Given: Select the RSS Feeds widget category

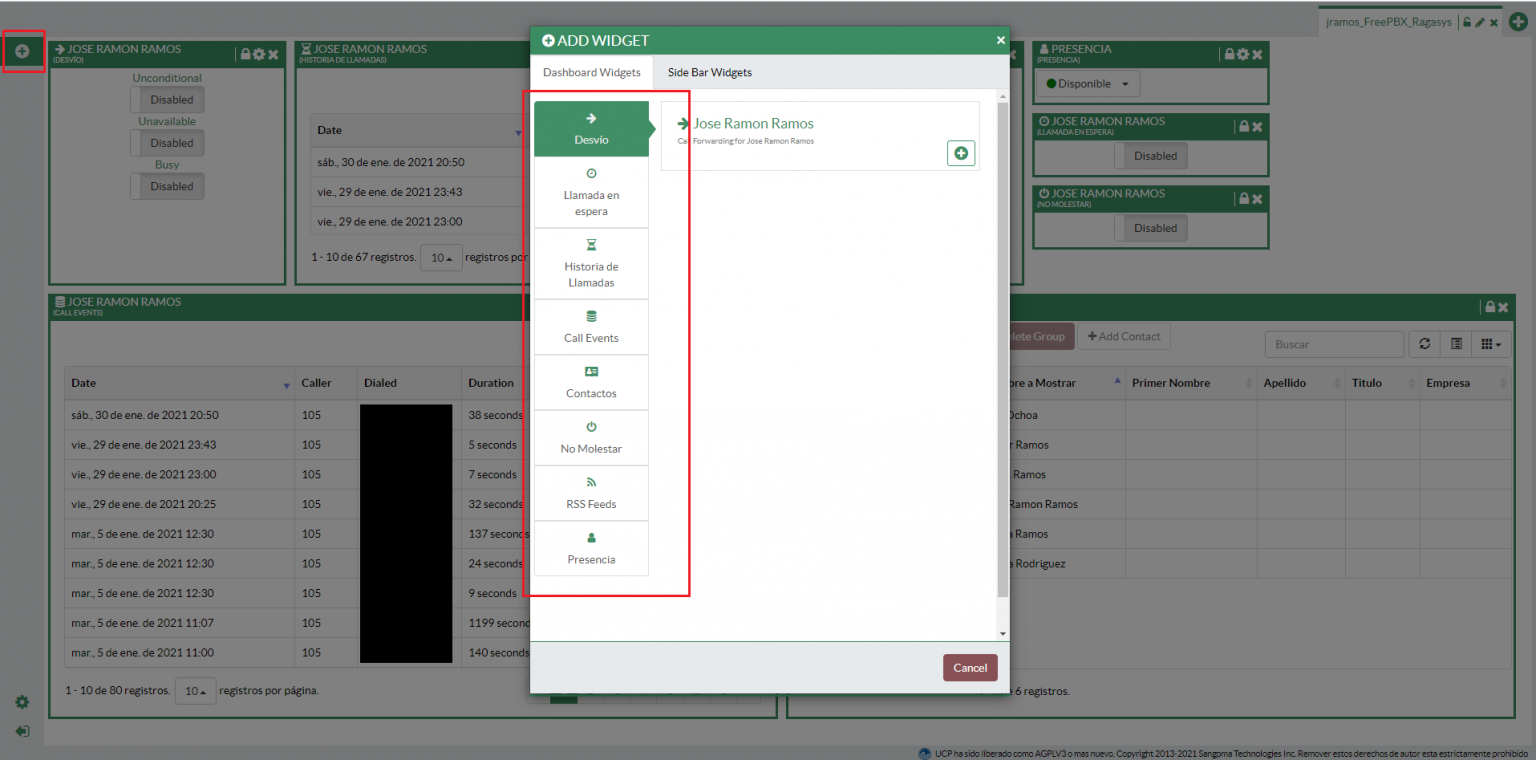Looking at the screenshot, I should (x=591, y=493).
